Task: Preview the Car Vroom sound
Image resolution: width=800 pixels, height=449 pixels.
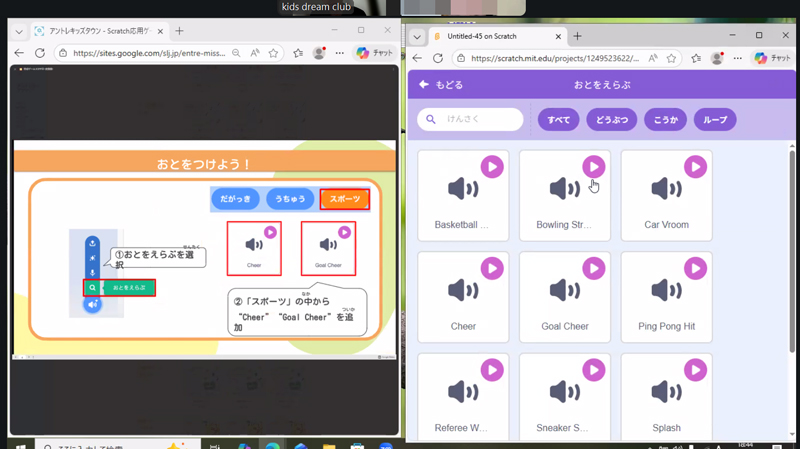Action: point(695,167)
